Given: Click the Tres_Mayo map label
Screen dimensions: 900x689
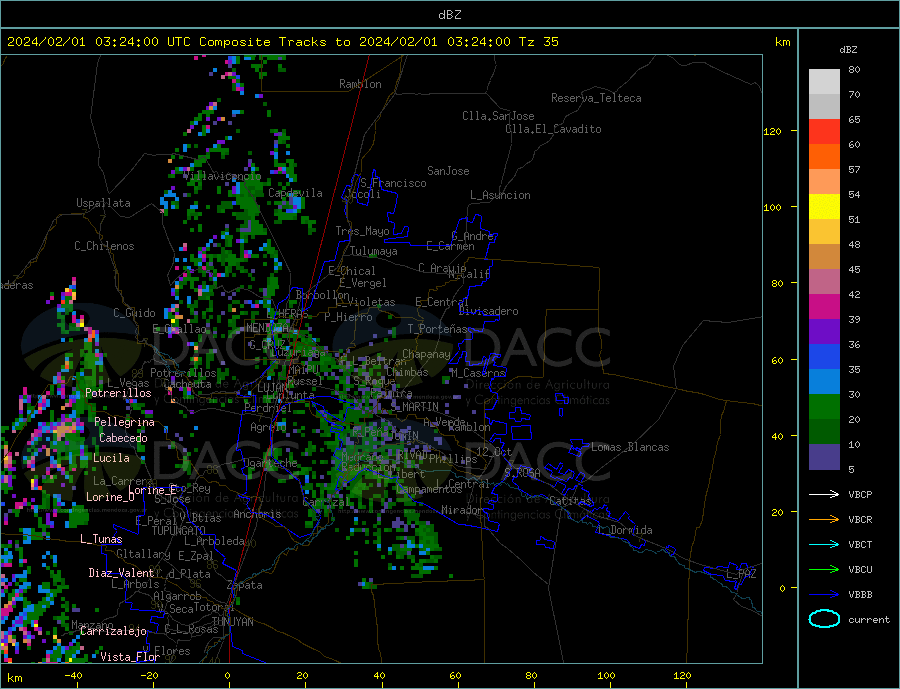Looking at the screenshot, I should [x=362, y=231].
